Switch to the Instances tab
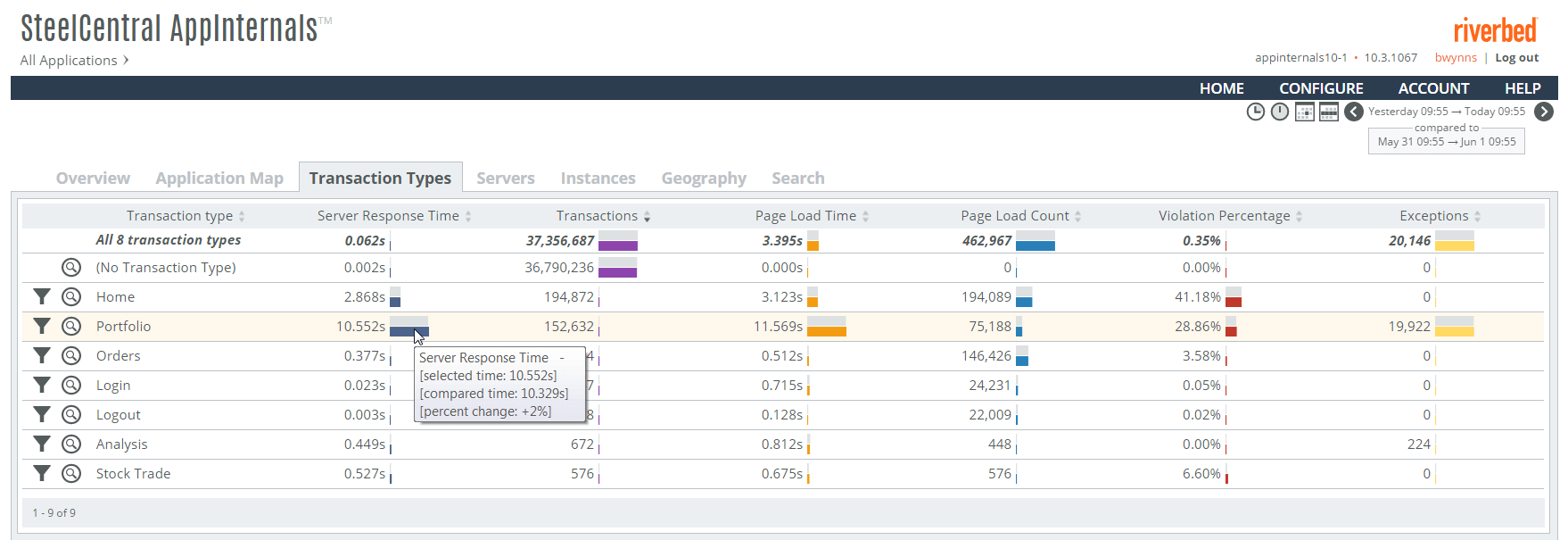This screenshot has height=540, width=1568. point(598,178)
